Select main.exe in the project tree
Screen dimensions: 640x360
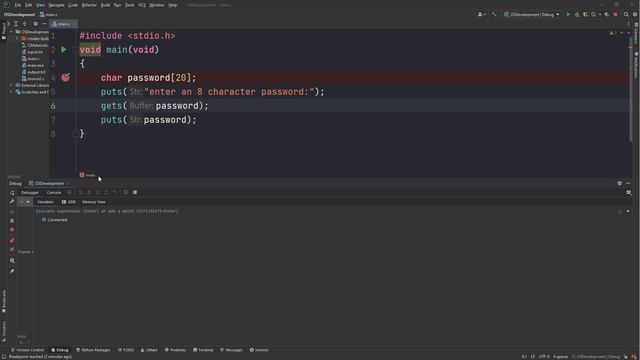pyautogui.click(x=33, y=65)
